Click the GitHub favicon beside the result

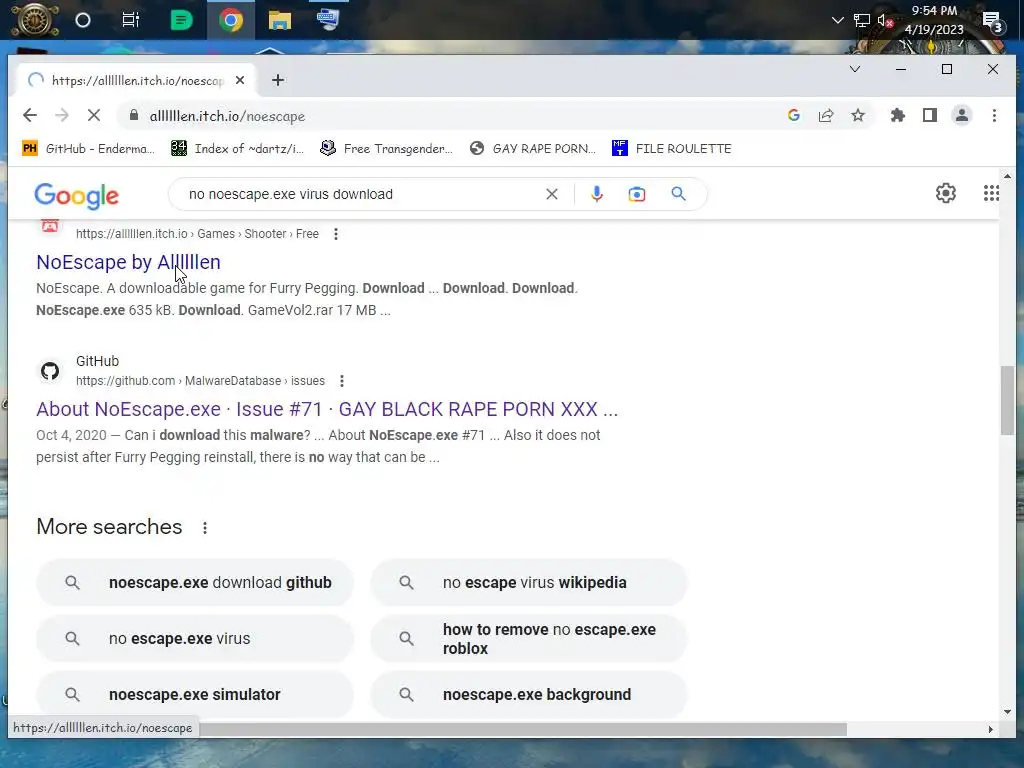(50, 371)
